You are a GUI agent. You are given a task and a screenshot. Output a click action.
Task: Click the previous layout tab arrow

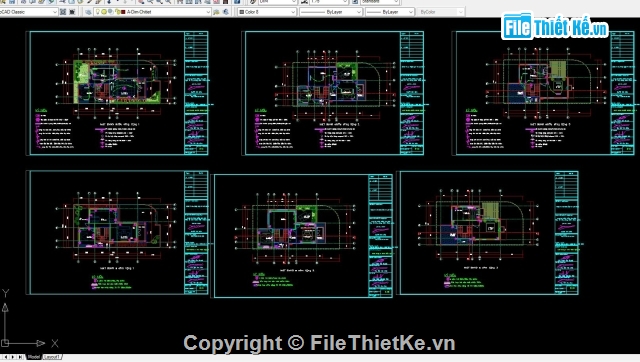click(x=7, y=357)
